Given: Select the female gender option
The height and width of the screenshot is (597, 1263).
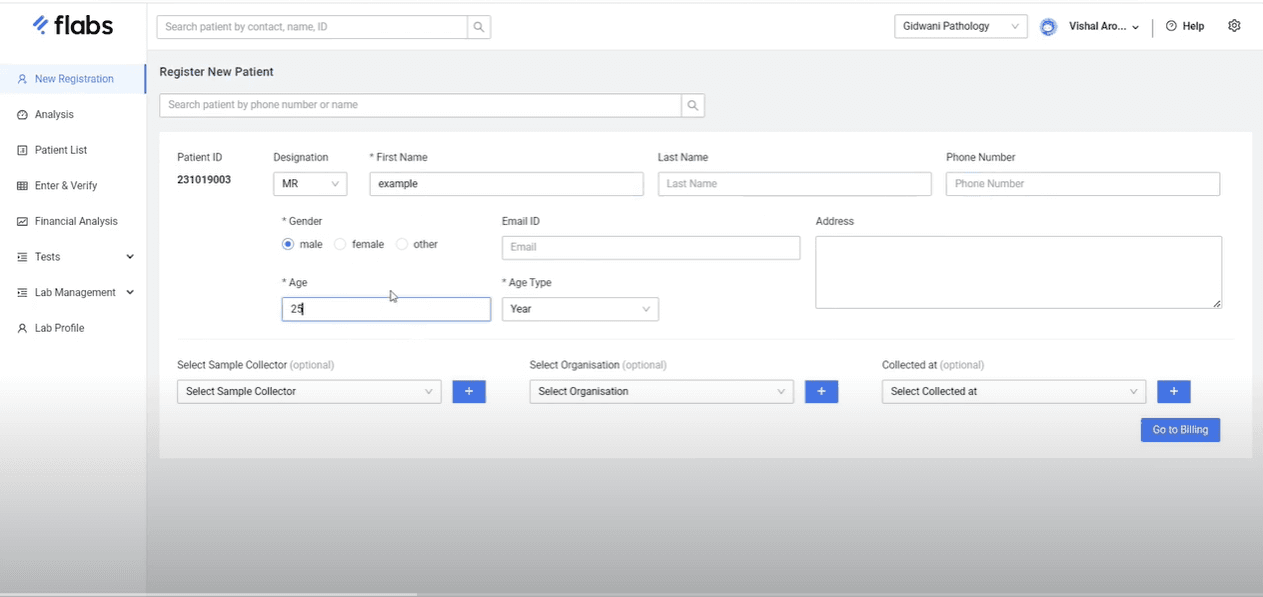Looking at the screenshot, I should (x=341, y=244).
